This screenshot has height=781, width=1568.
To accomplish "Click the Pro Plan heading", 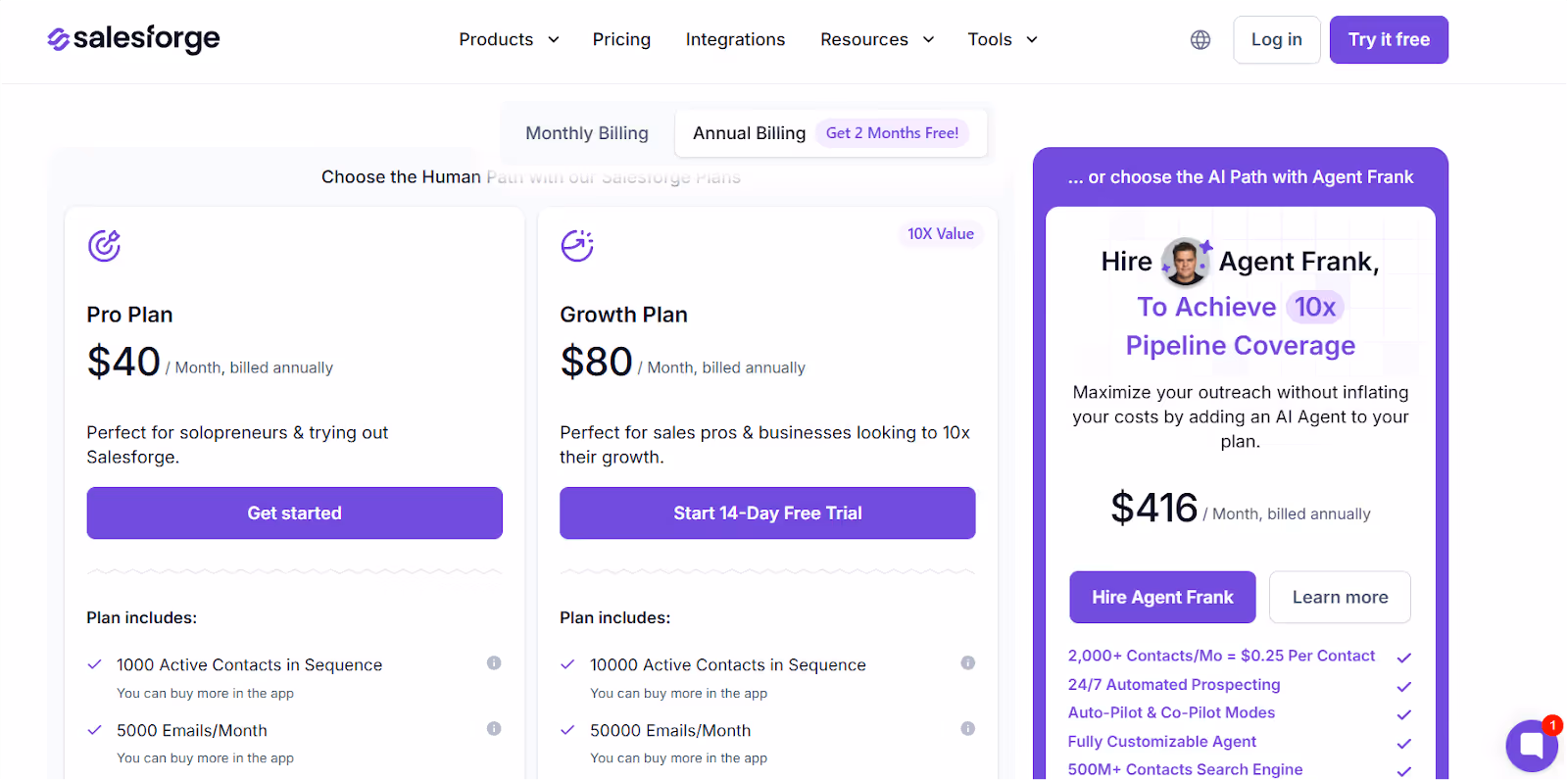I will coord(129,315).
